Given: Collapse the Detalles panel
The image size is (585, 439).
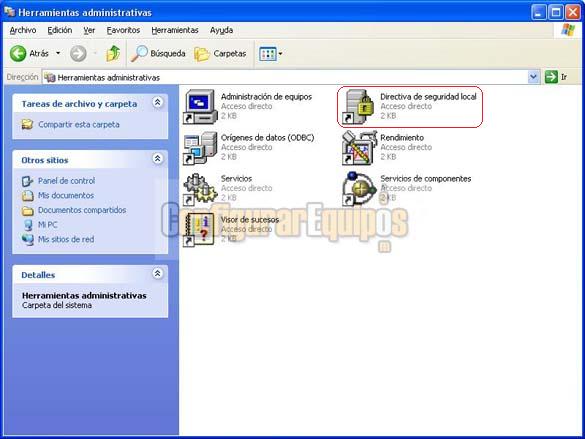Looking at the screenshot, I should click(157, 273).
